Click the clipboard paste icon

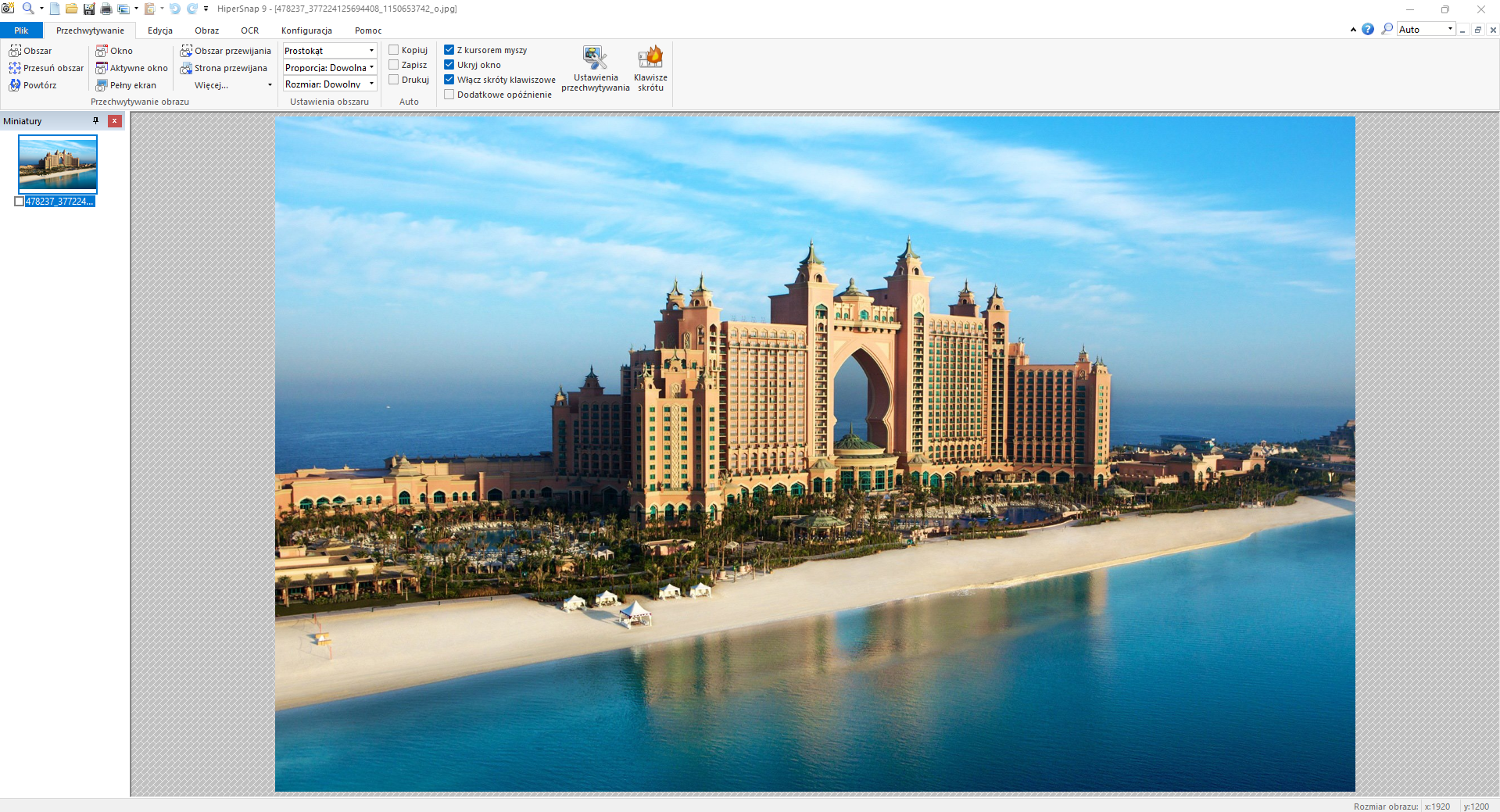click(x=149, y=9)
